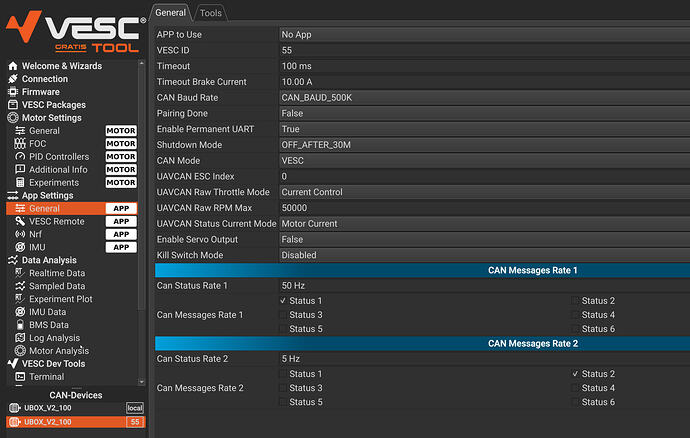Select the local UBOX_V2_100 CAN device
The image size is (690, 438).
click(75, 408)
